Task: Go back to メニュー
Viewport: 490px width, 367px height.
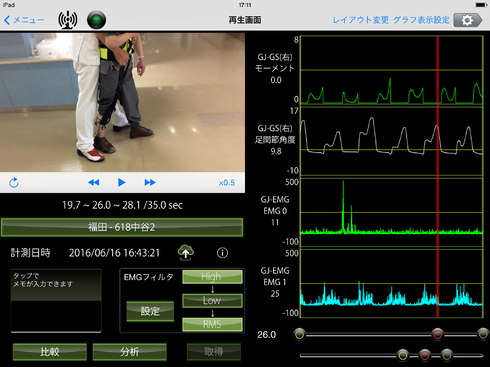Action: coord(24,20)
